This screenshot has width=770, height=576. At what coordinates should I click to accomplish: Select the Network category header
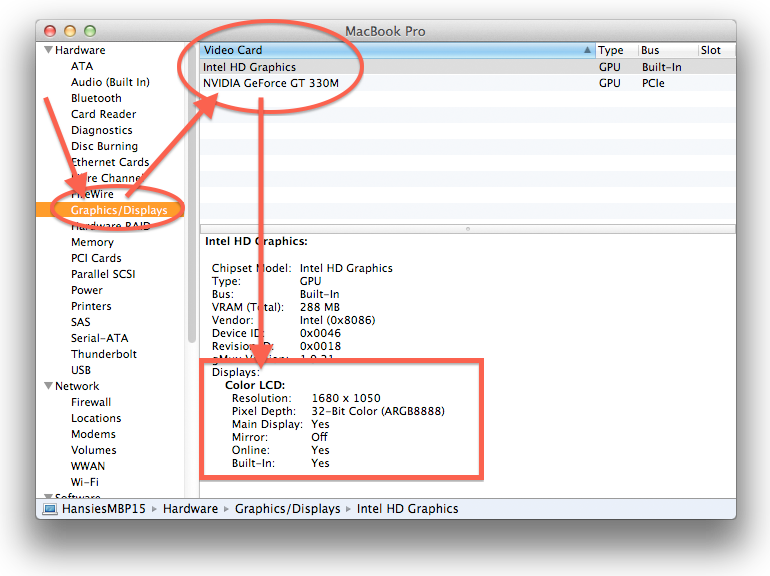77,386
